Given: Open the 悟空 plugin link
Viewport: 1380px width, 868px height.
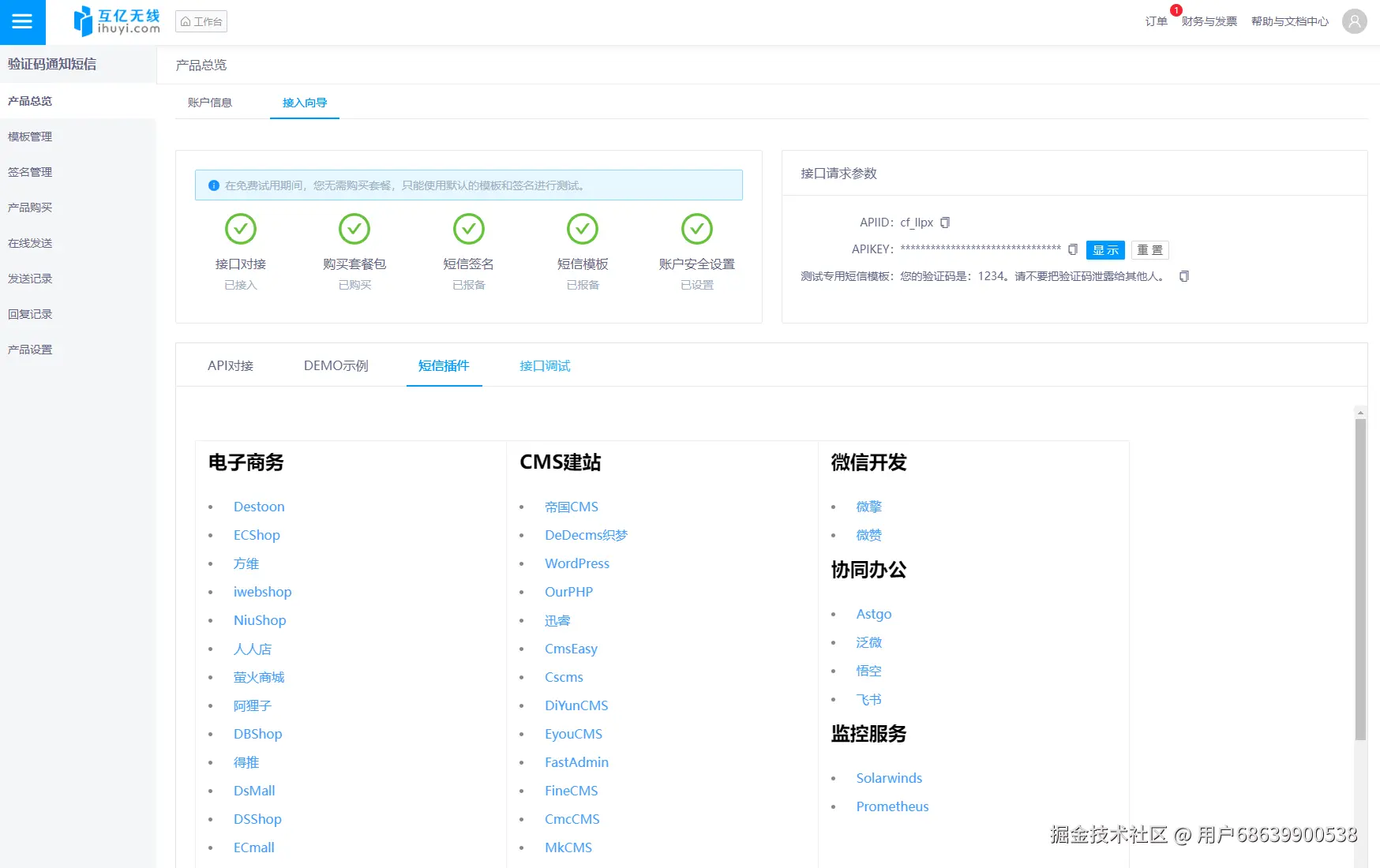Looking at the screenshot, I should click(x=868, y=671).
